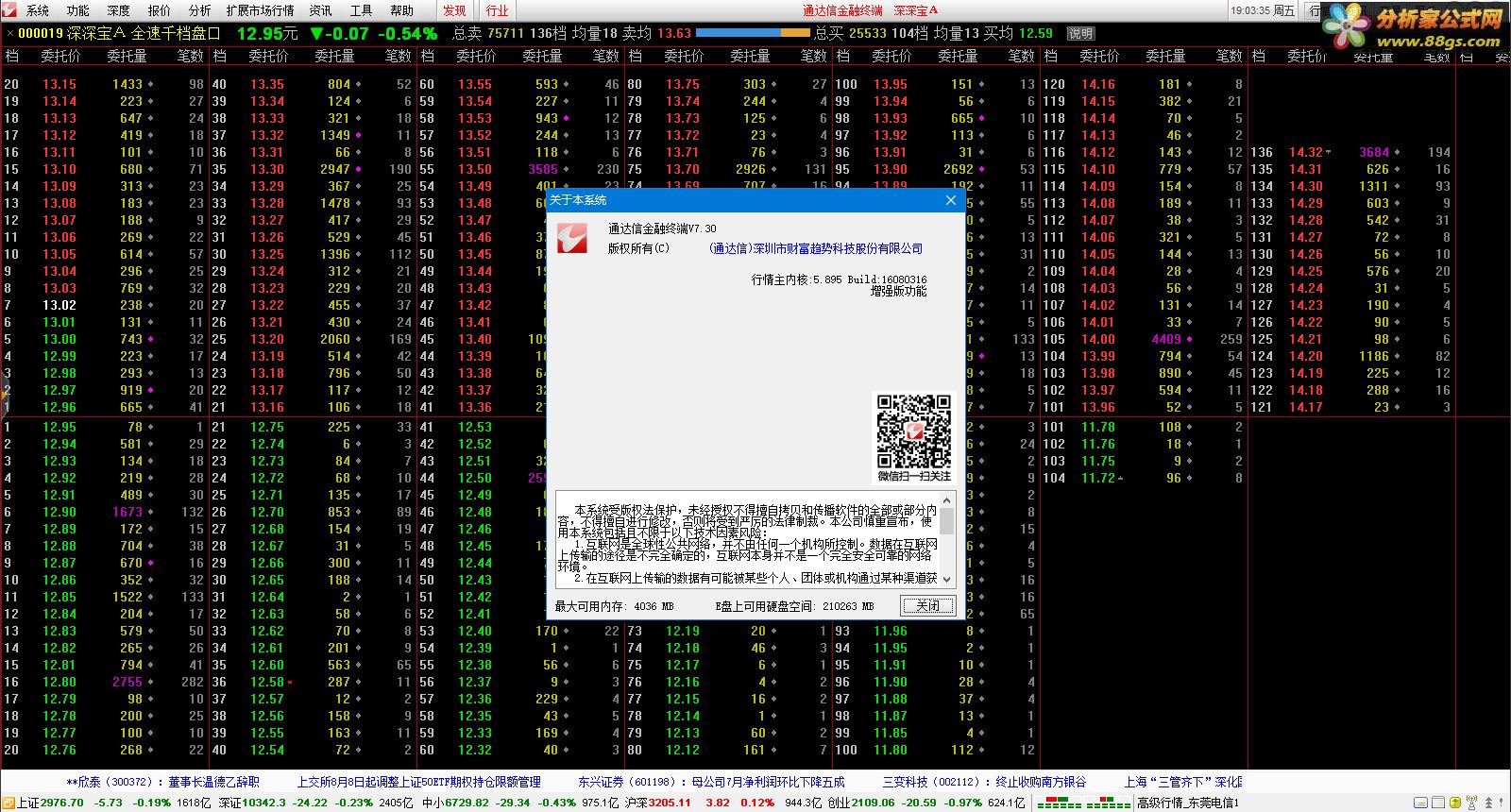Screen dimensions: 1511x812
Task: Click the 关闭 button in About dialog
Action: [928, 605]
